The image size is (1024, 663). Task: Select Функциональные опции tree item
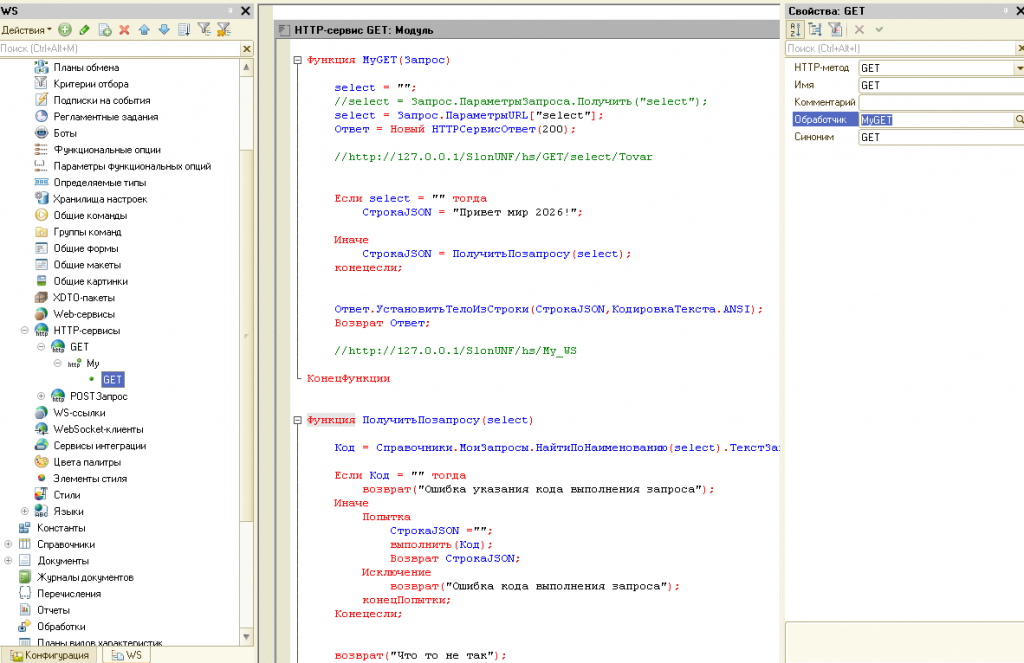tap(107, 150)
